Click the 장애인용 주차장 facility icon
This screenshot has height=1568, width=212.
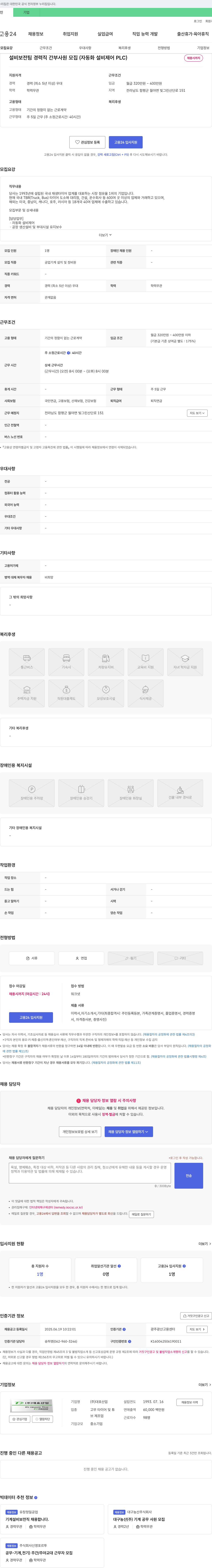point(32,793)
